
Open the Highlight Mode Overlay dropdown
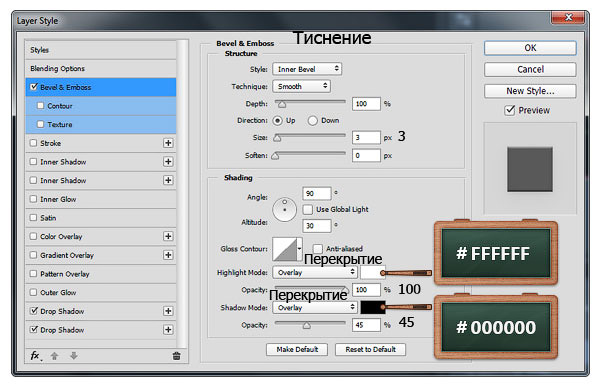coord(315,272)
